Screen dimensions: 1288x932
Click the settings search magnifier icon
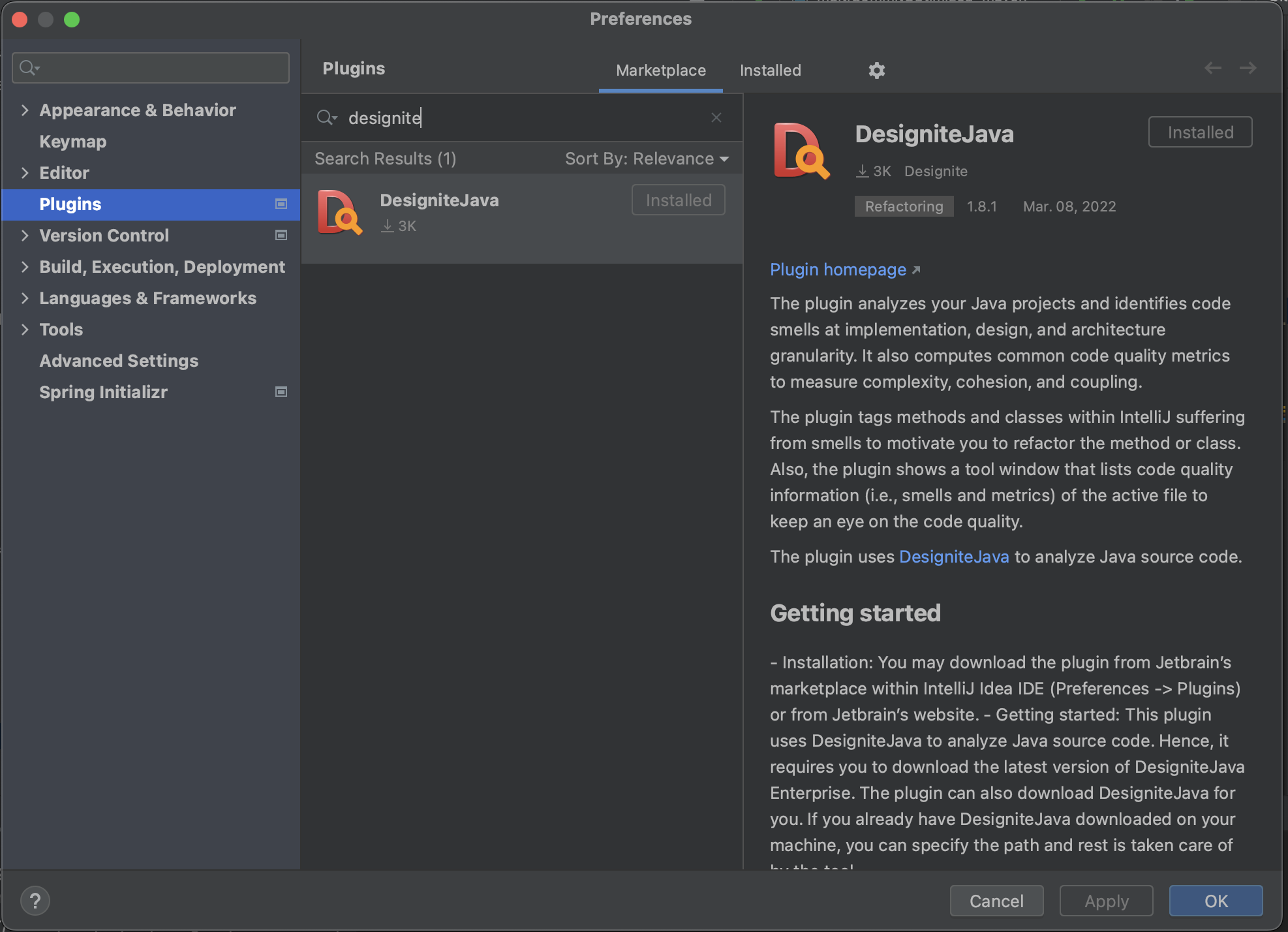tap(29, 68)
